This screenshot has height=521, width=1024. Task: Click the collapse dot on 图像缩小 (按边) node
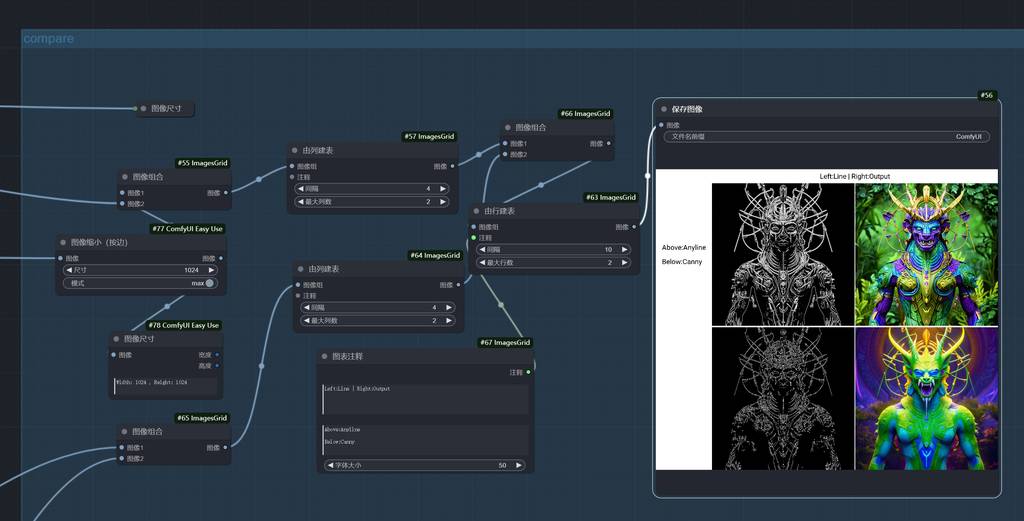click(x=63, y=242)
